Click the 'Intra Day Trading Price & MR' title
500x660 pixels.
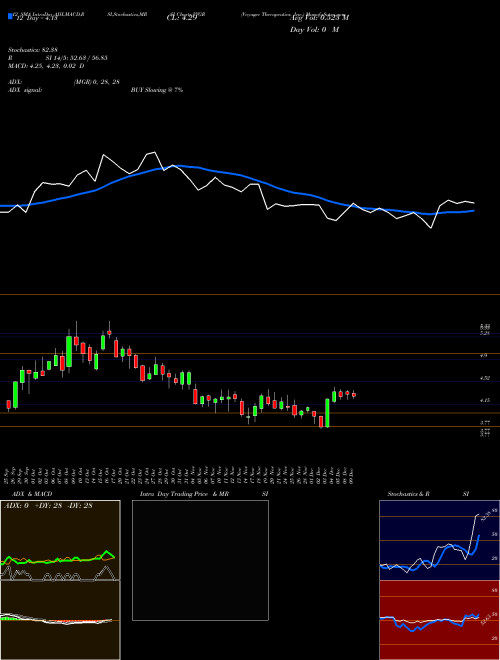pyautogui.click(x=184, y=494)
